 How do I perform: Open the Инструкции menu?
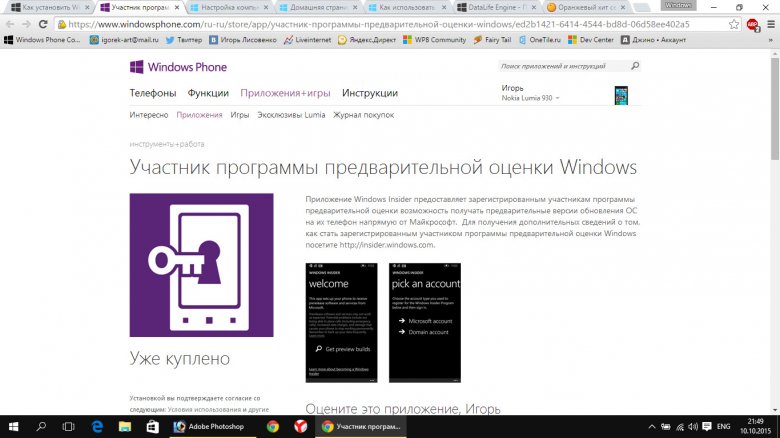click(x=370, y=93)
